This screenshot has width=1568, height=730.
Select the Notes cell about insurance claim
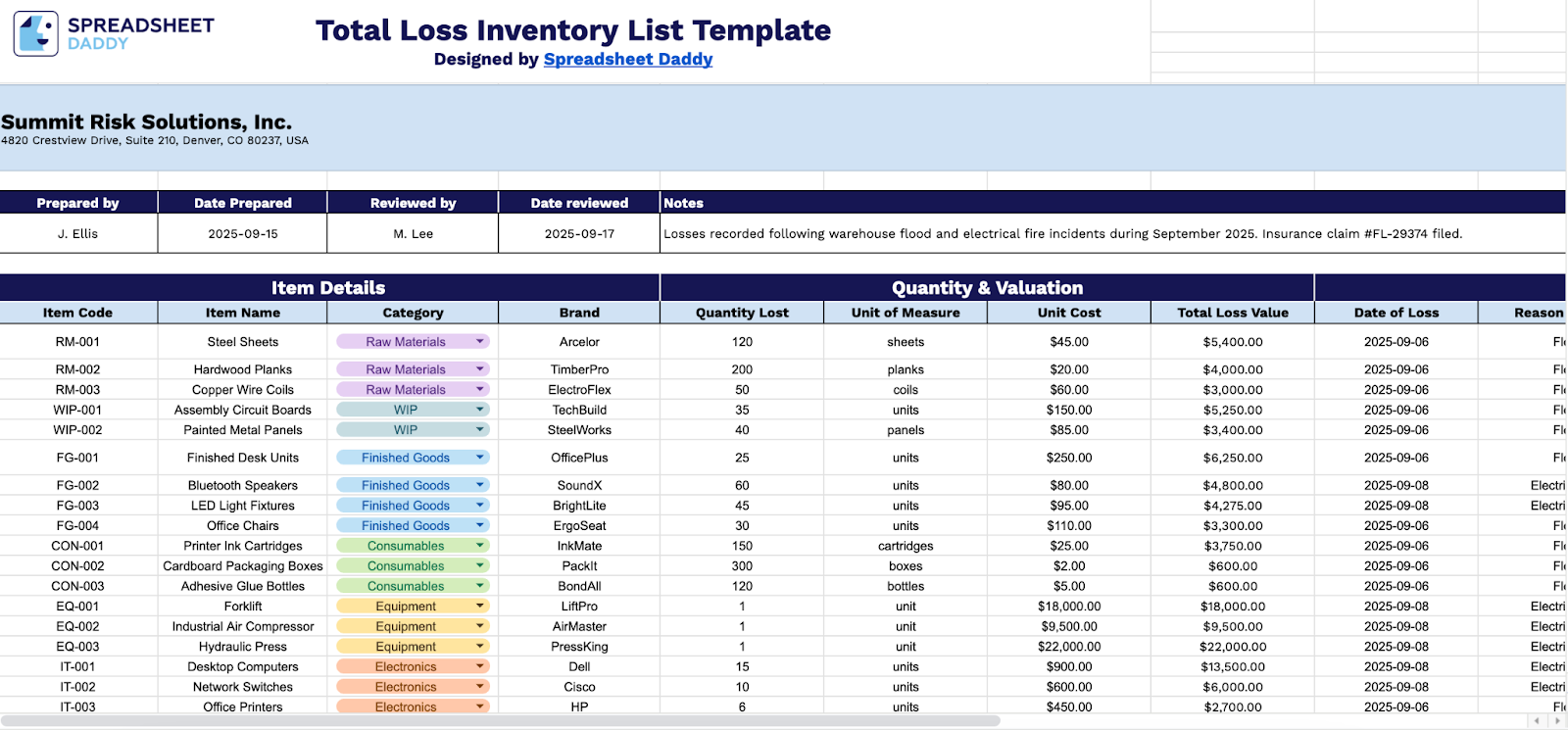1062,234
